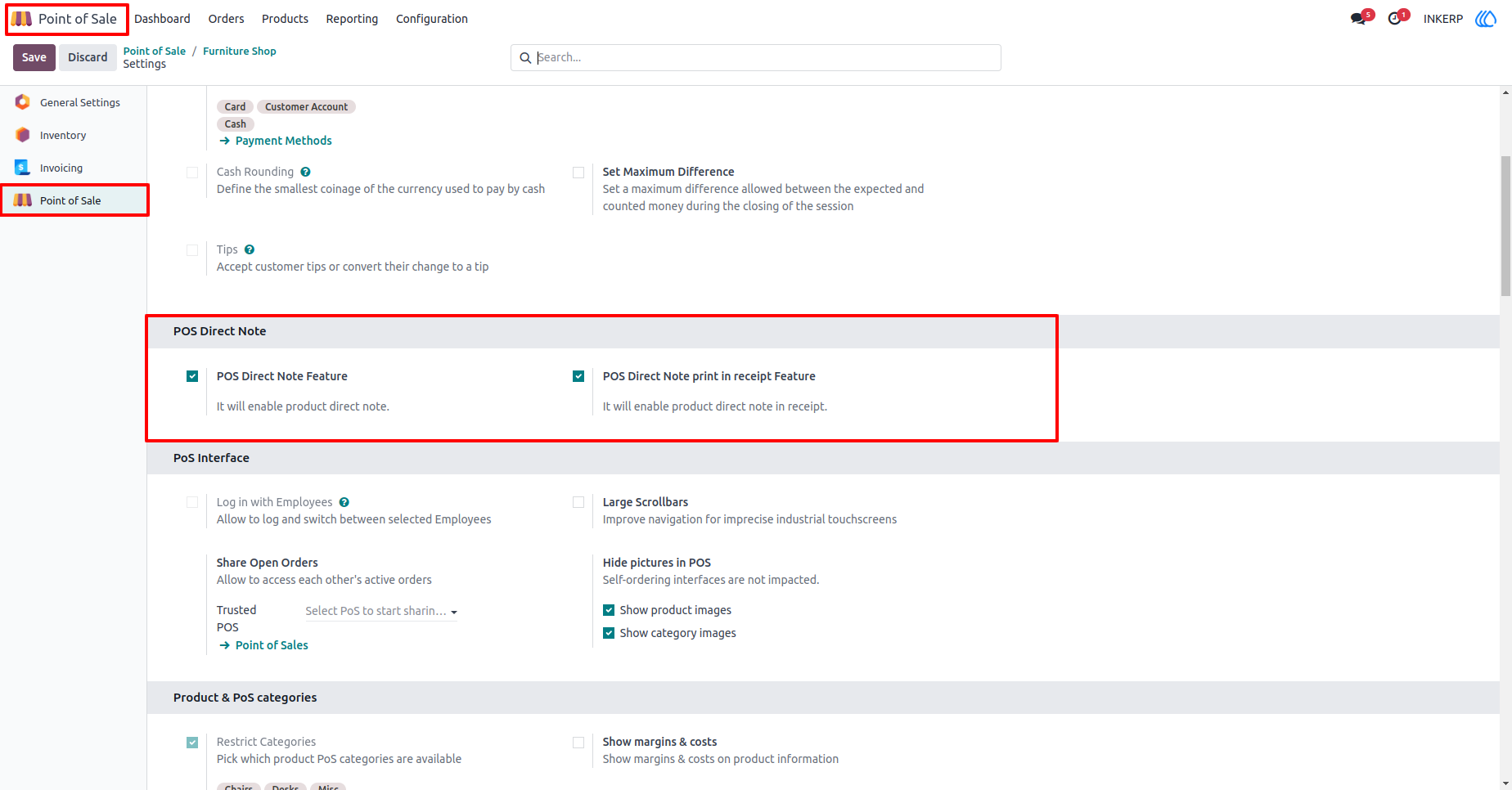
Task: Go to Furniture Shop breadcrumb
Action: 240,51
